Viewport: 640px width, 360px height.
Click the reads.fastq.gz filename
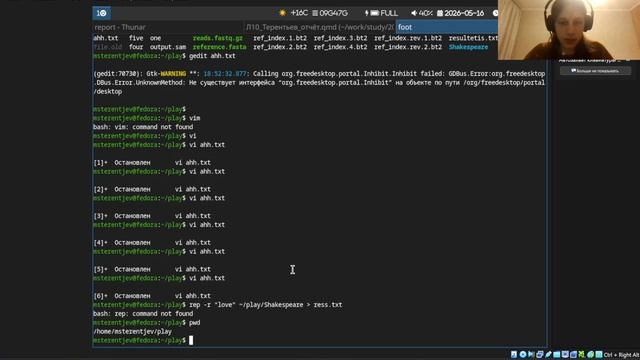click(x=218, y=38)
